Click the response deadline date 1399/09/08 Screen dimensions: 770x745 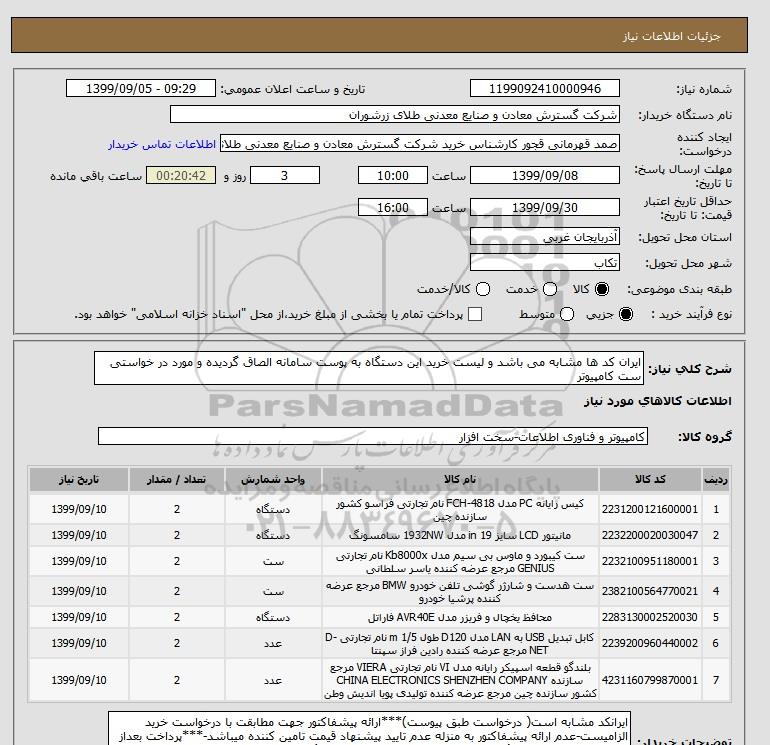[x=545, y=175]
